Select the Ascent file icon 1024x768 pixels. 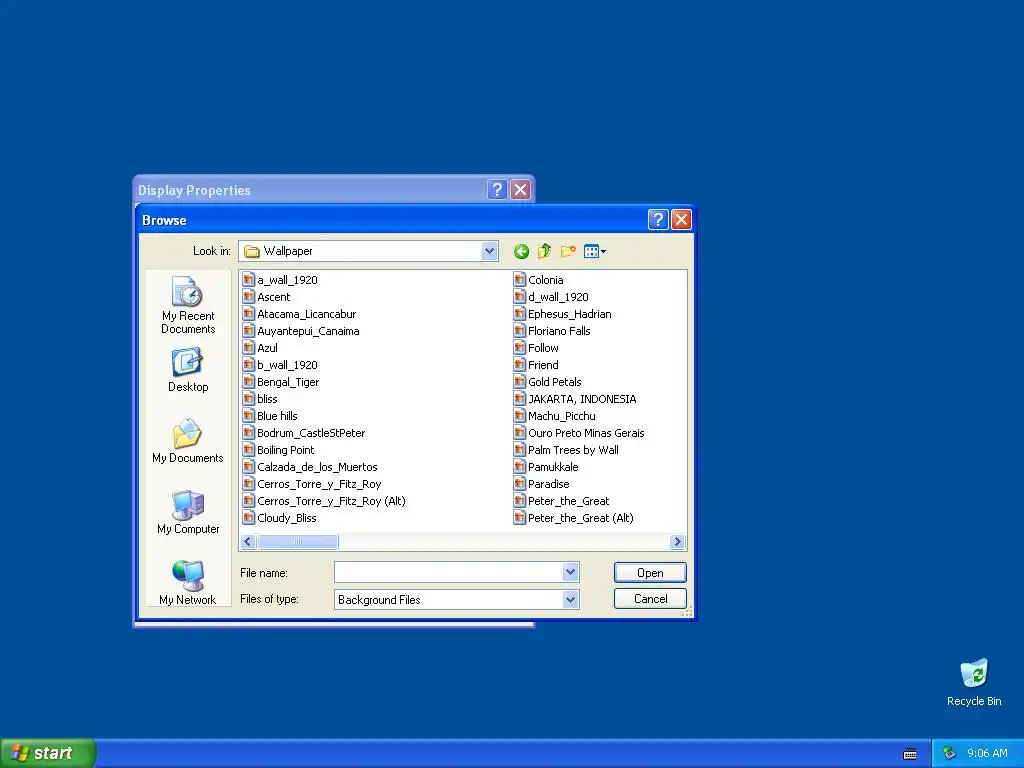click(249, 296)
